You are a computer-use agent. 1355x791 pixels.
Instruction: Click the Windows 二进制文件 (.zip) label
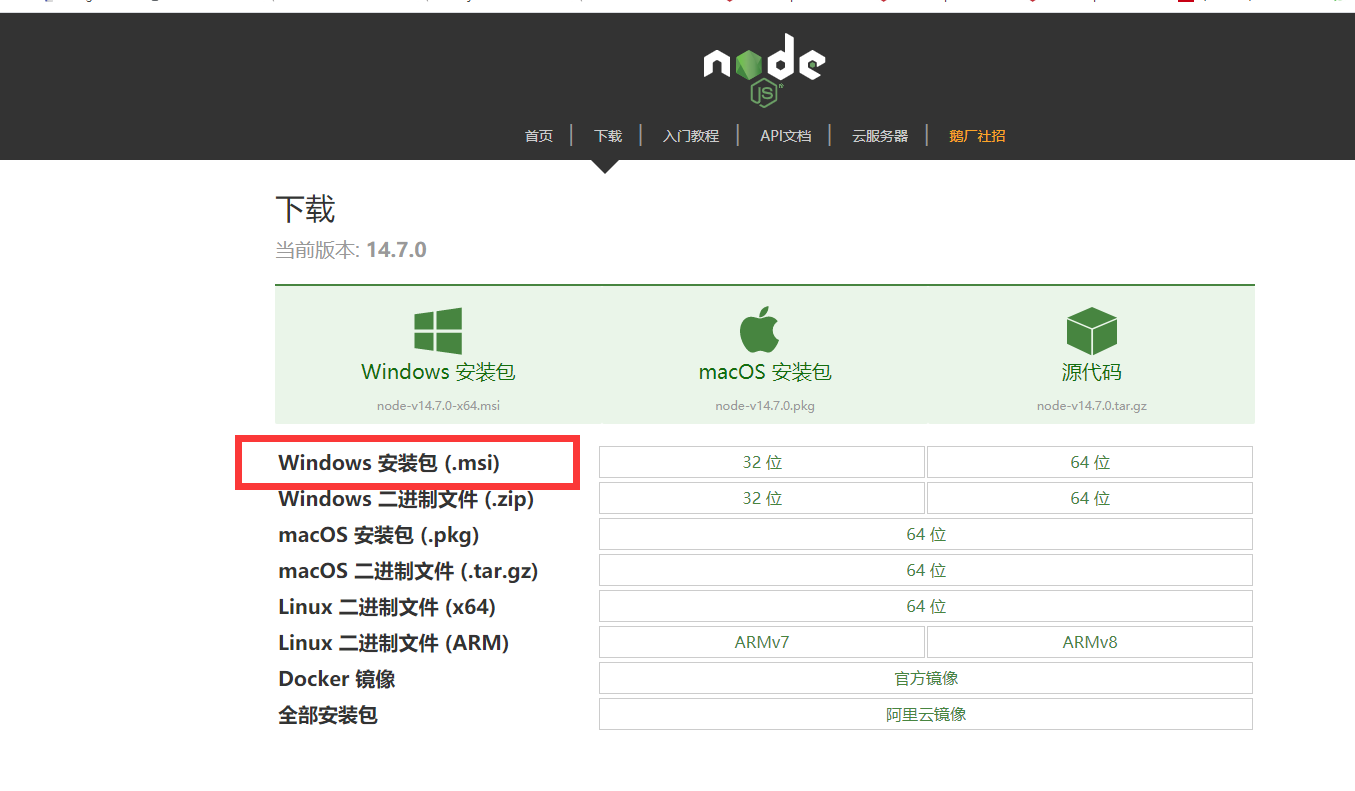click(x=406, y=498)
